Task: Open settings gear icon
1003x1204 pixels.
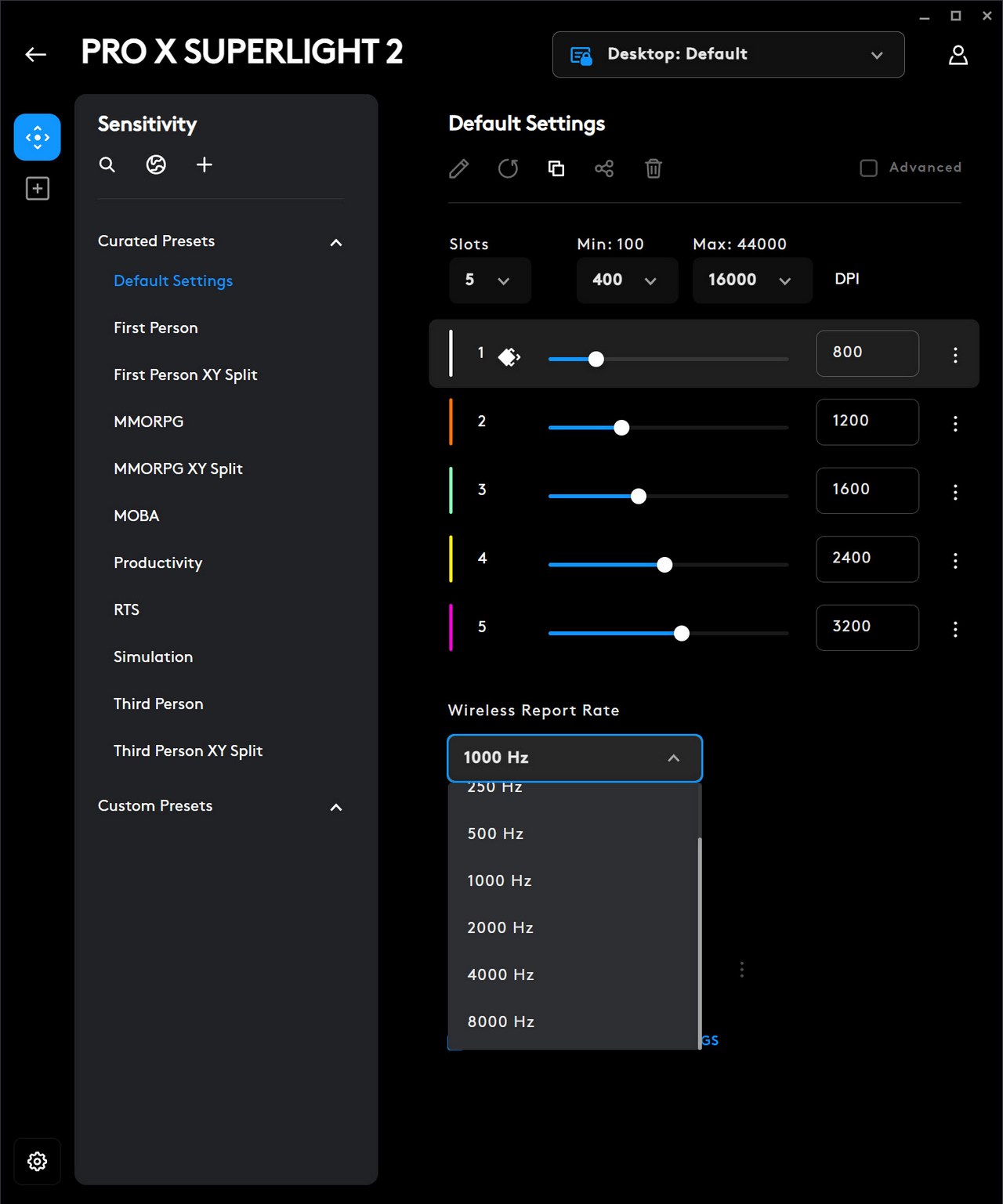Action: (37, 1161)
